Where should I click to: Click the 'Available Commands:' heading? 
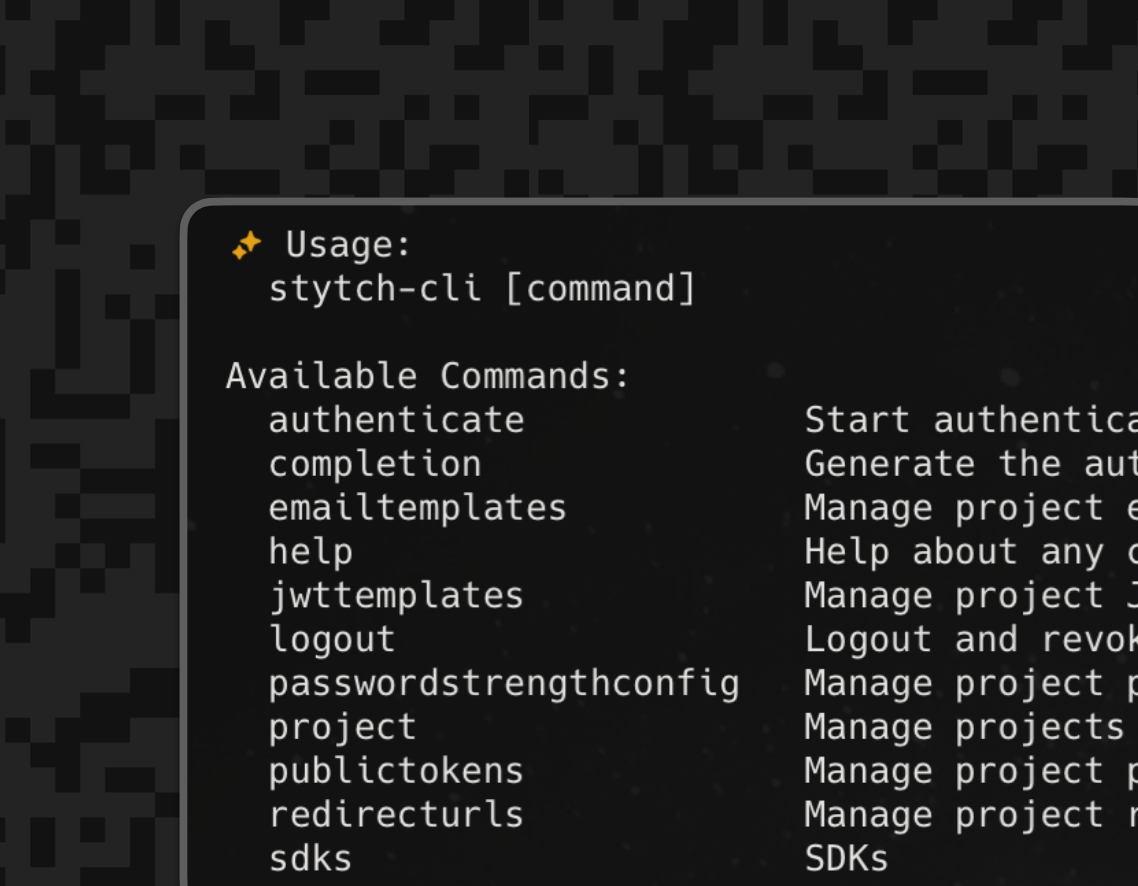coord(427,376)
